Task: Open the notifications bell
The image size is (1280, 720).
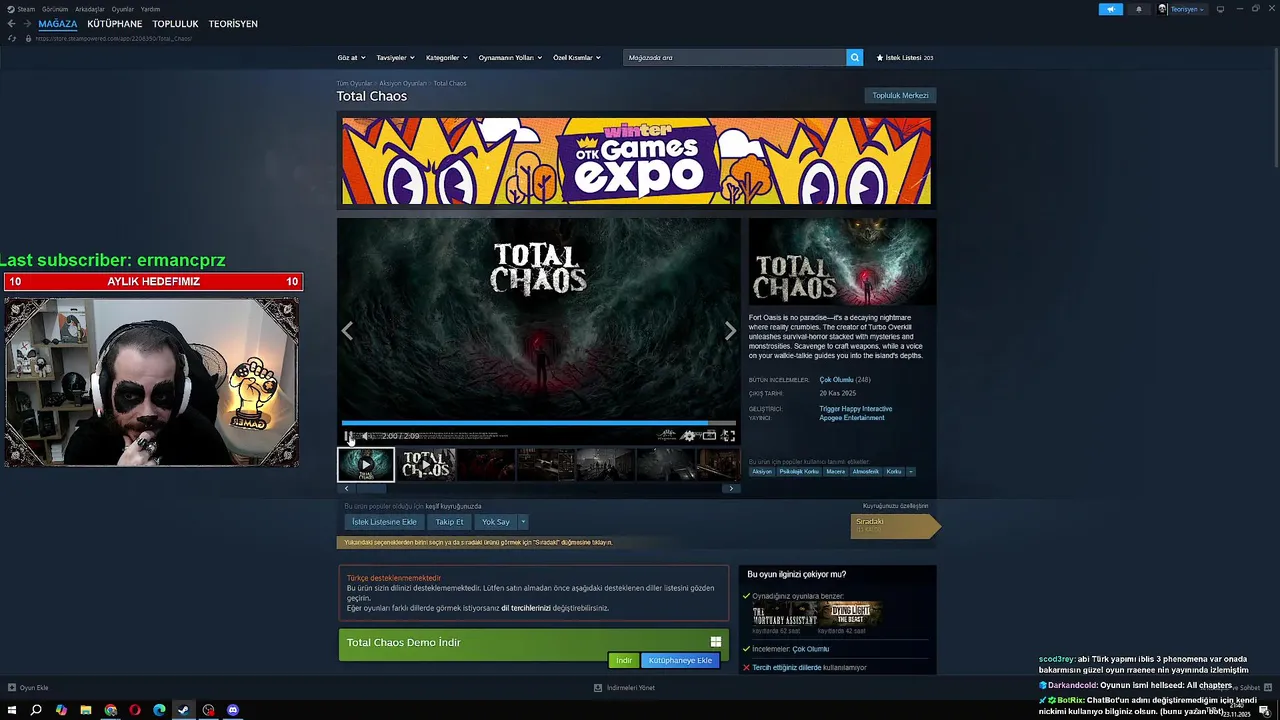Action: (x=1138, y=9)
